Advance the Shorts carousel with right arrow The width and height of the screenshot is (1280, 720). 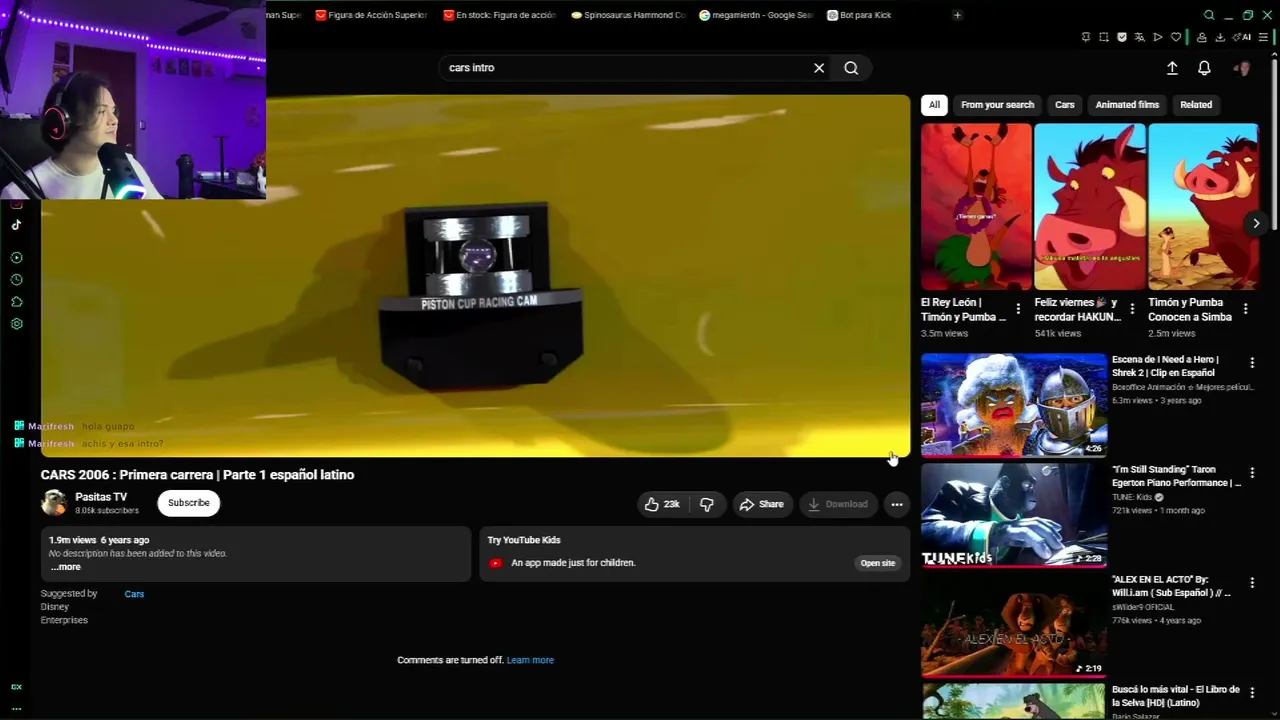point(1256,223)
